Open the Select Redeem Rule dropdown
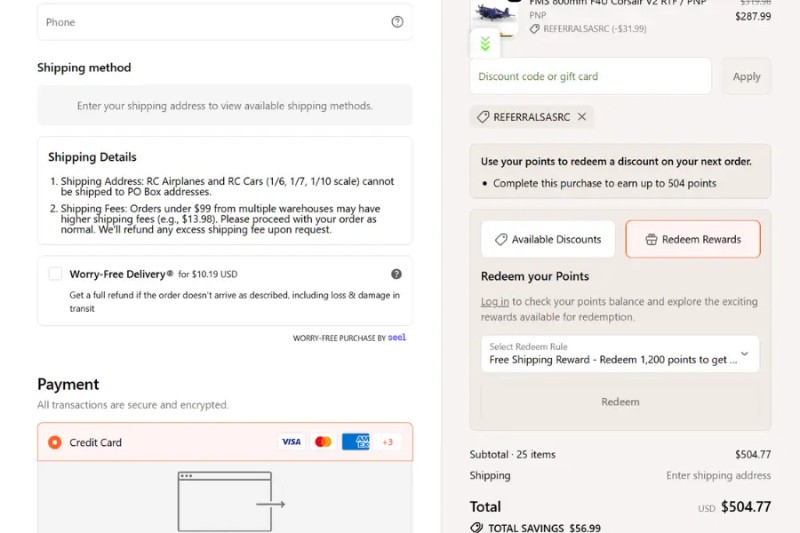Viewport: 800px width, 533px height. pyautogui.click(x=620, y=353)
